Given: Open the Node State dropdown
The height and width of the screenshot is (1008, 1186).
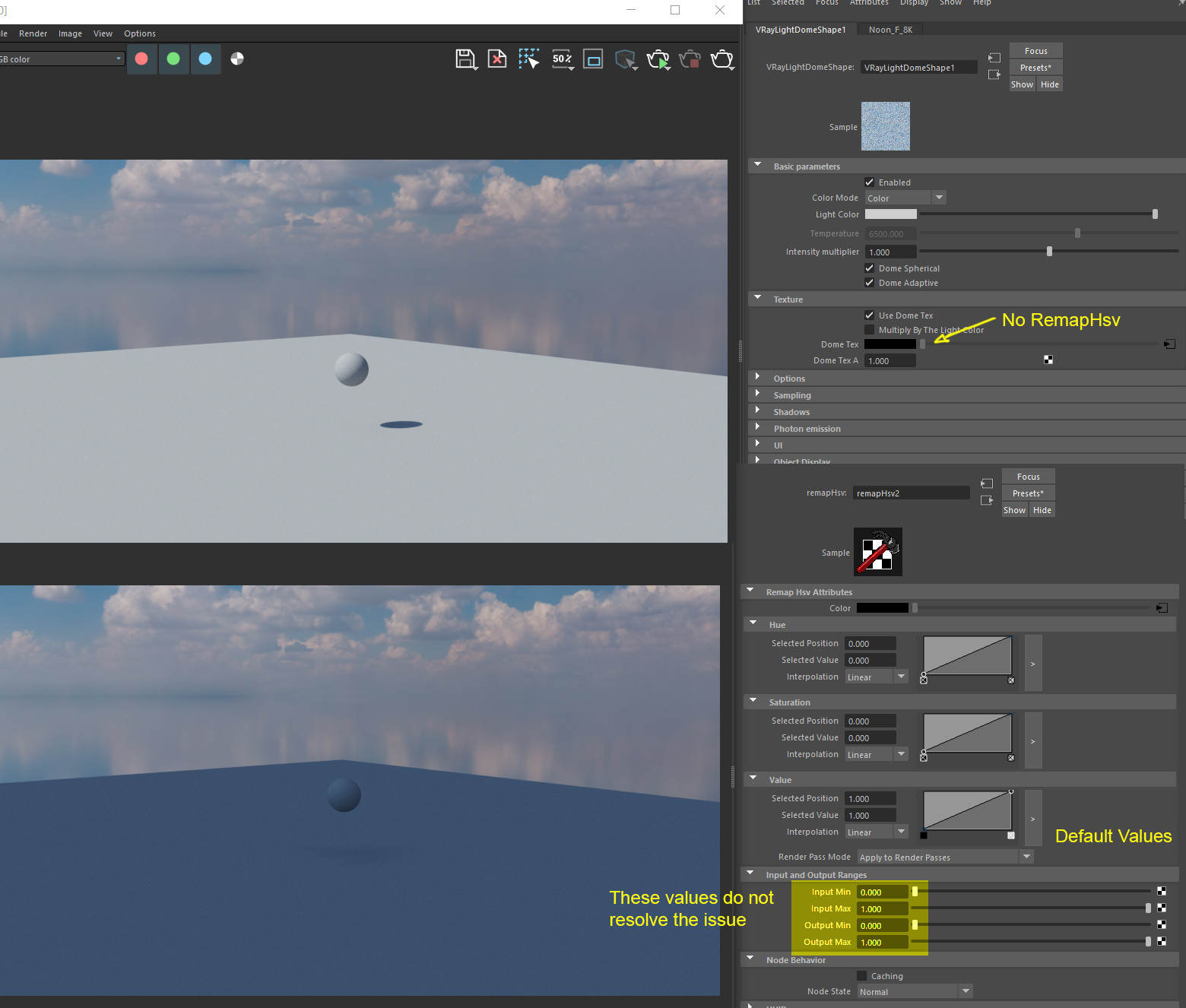Looking at the screenshot, I should (915, 991).
